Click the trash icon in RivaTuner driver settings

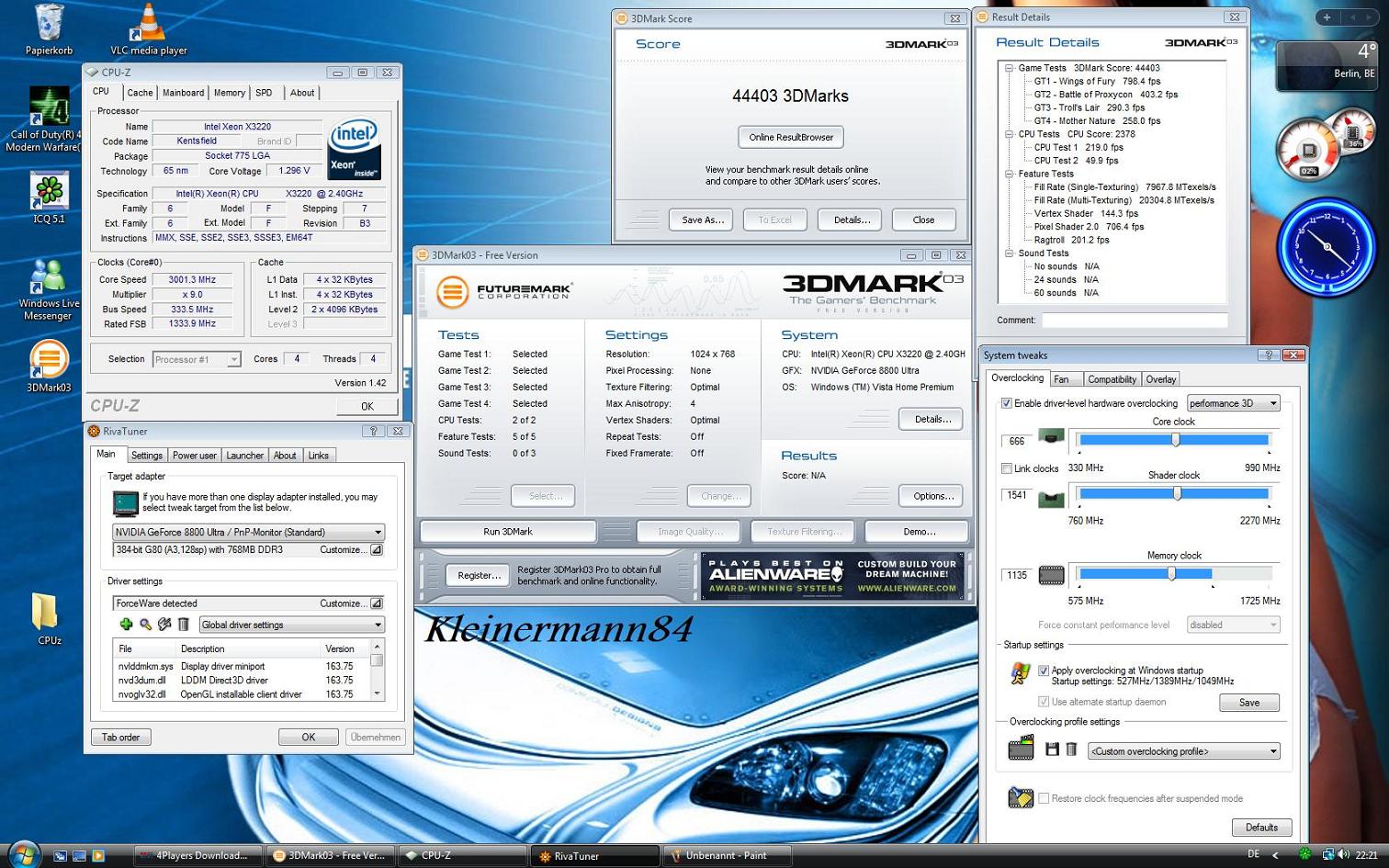(x=183, y=625)
